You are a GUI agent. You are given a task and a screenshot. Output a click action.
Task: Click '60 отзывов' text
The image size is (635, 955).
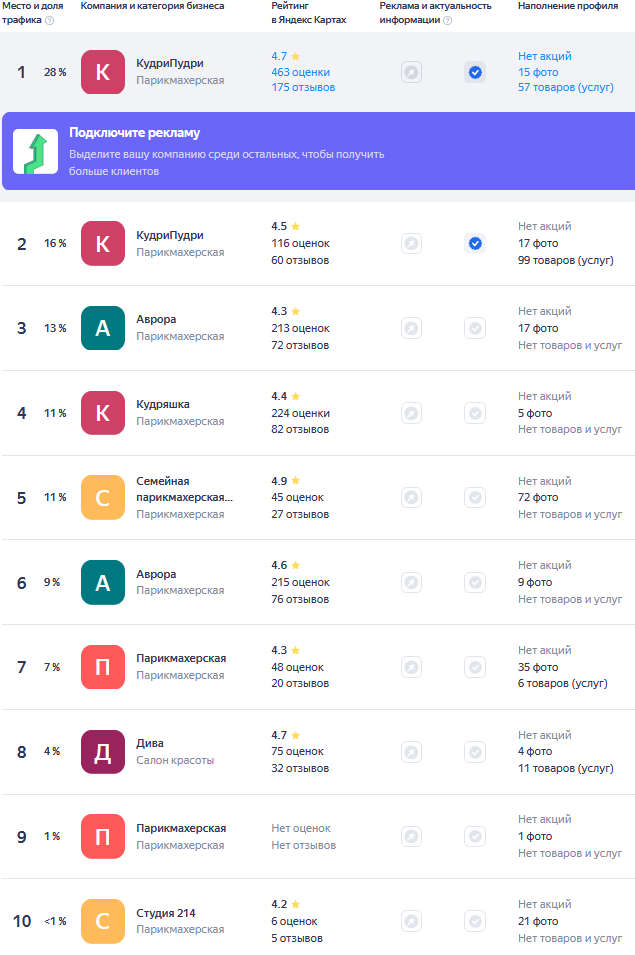point(300,260)
